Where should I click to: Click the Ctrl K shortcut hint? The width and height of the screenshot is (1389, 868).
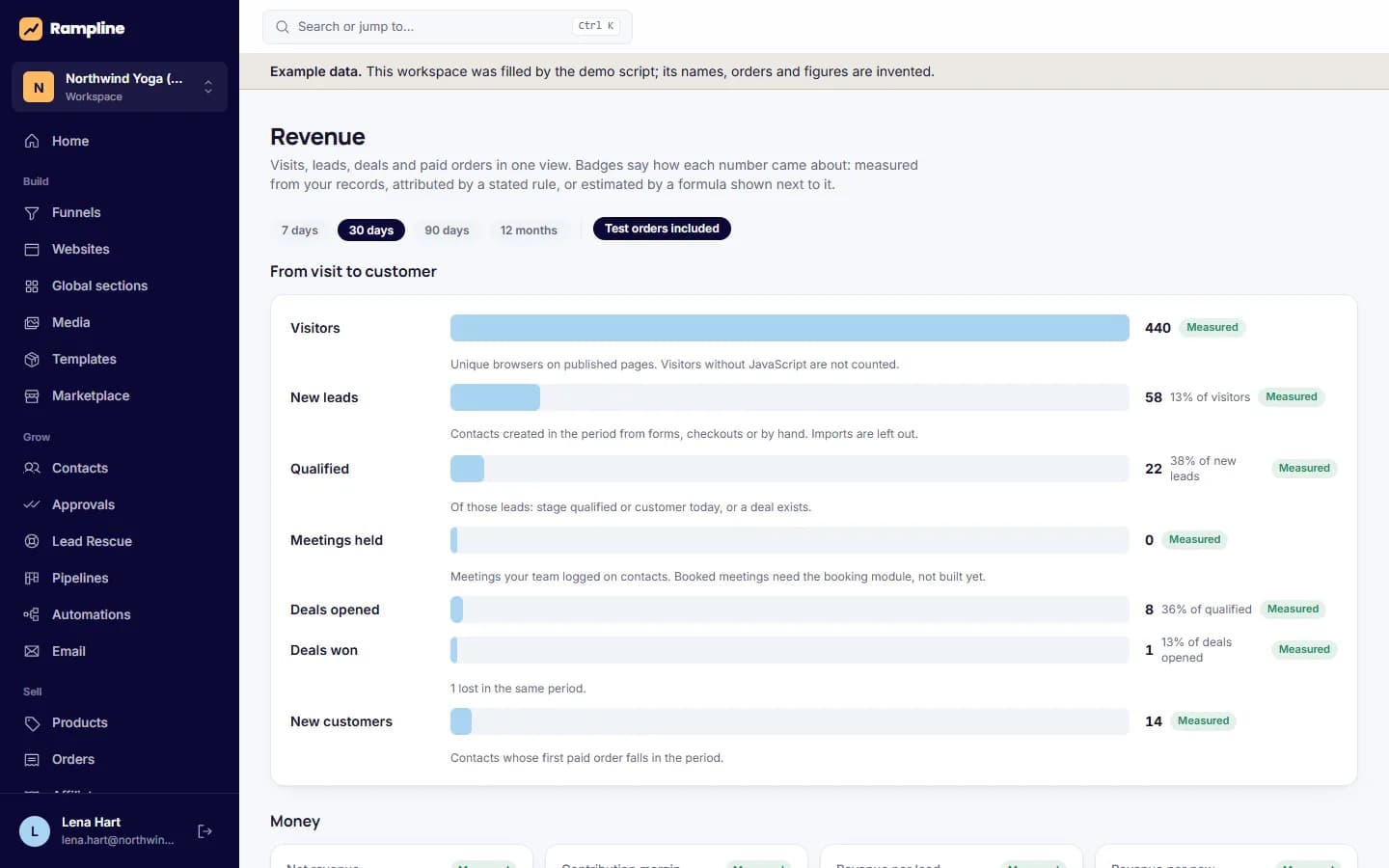coord(596,26)
